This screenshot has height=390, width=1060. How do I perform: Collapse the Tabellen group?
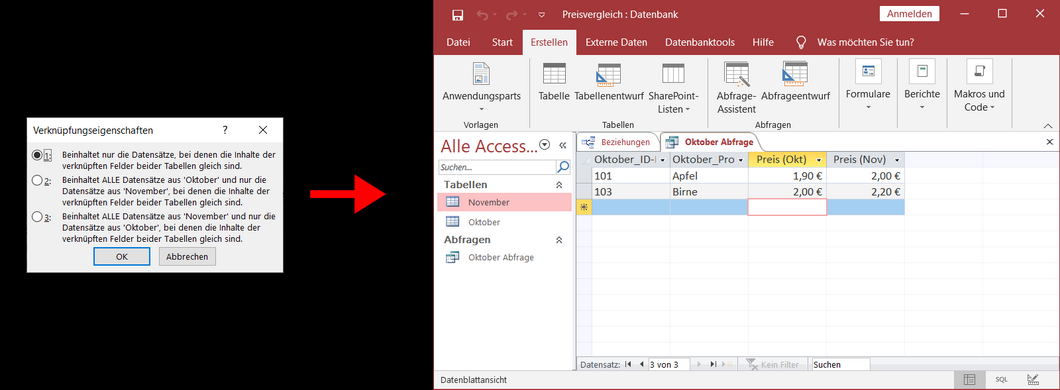(x=559, y=185)
